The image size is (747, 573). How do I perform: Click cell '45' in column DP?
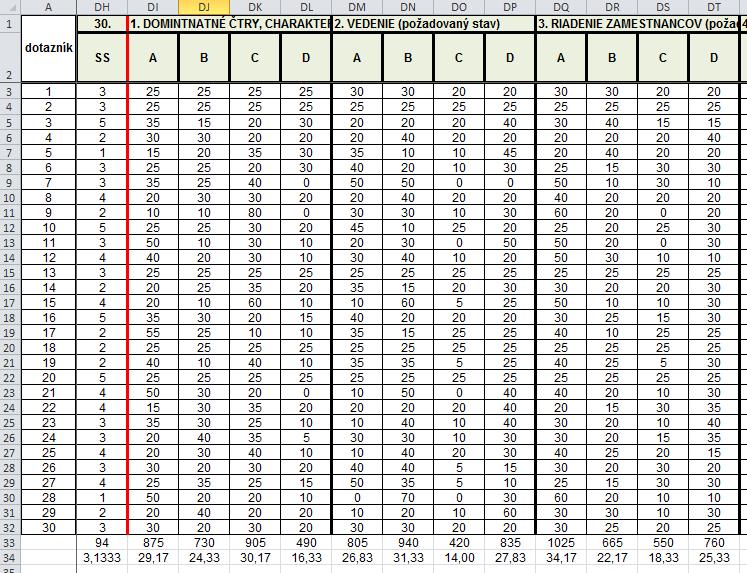[510, 152]
